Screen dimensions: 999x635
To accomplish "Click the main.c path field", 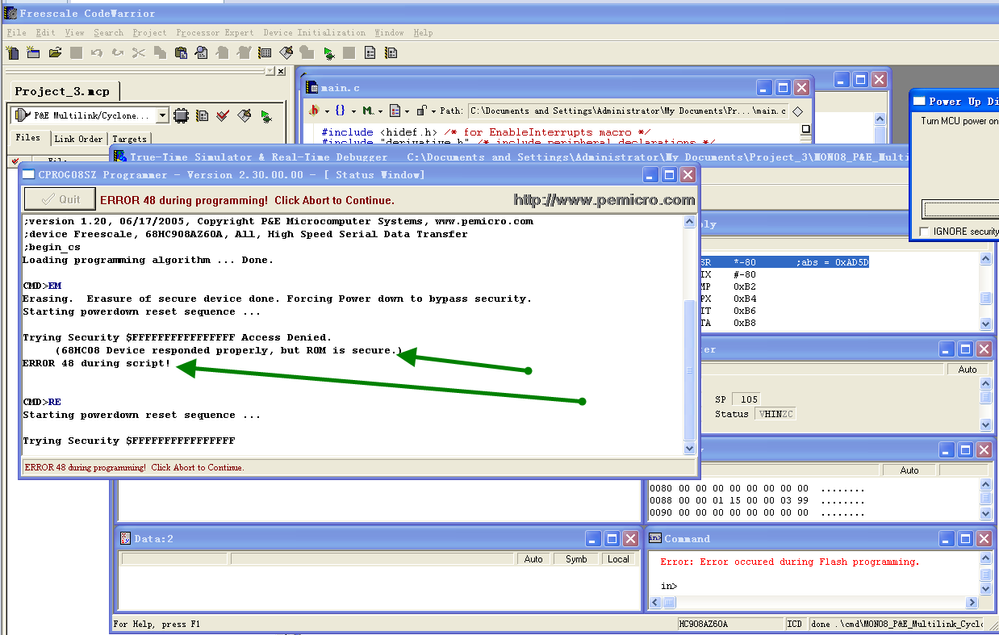I will (x=628, y=111).
